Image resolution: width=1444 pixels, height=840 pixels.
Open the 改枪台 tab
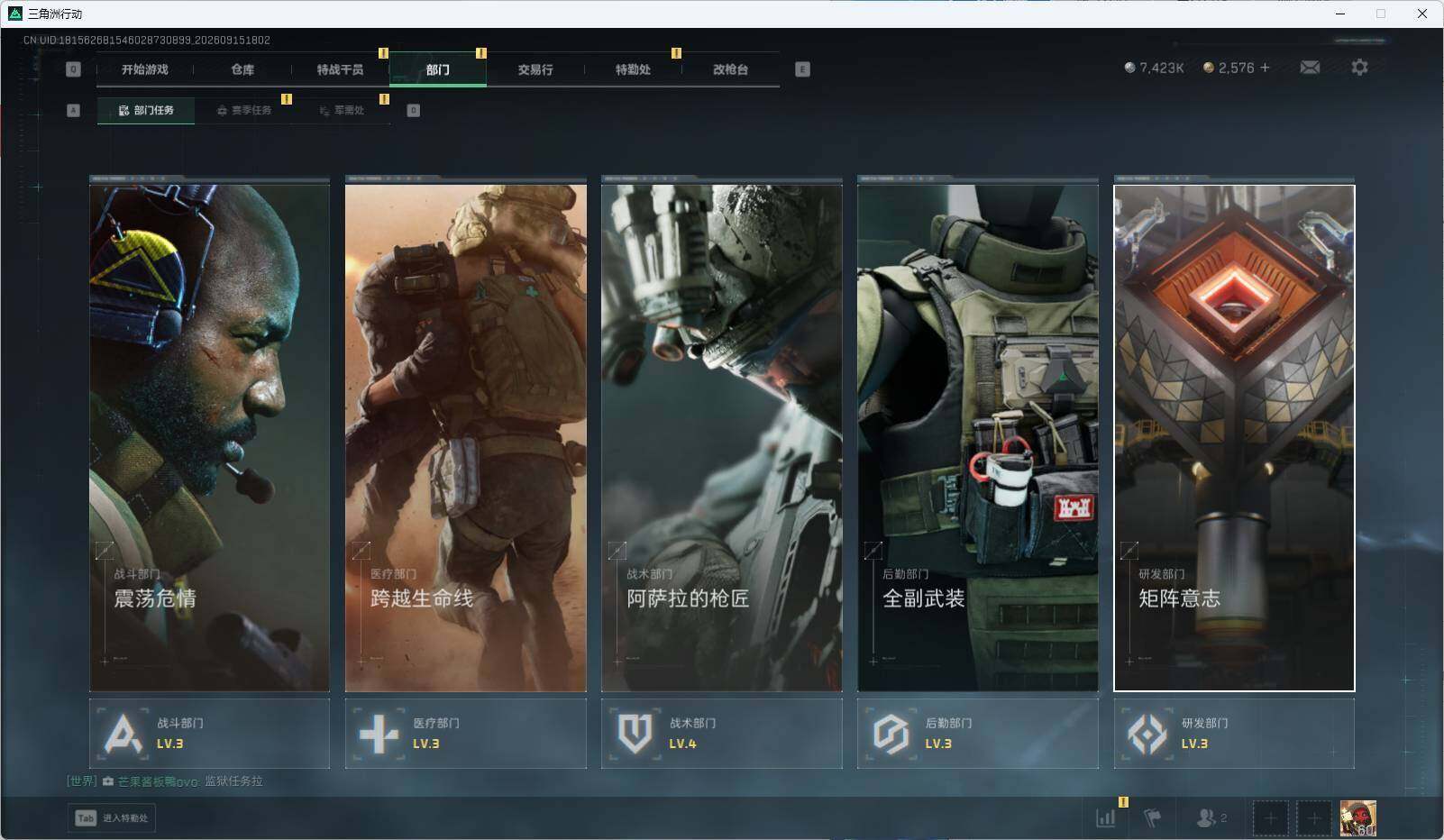tap(730, 69)
